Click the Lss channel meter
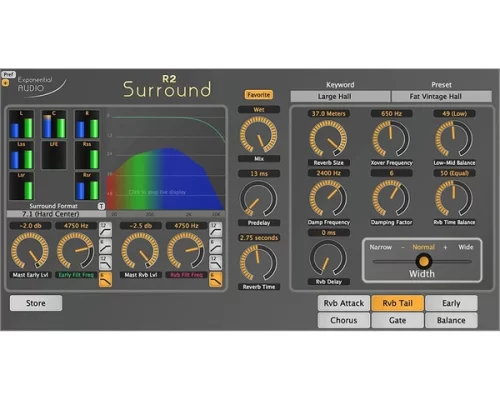Screen dimensions: 500x400 pyautogui.click(x=21, y=155)
